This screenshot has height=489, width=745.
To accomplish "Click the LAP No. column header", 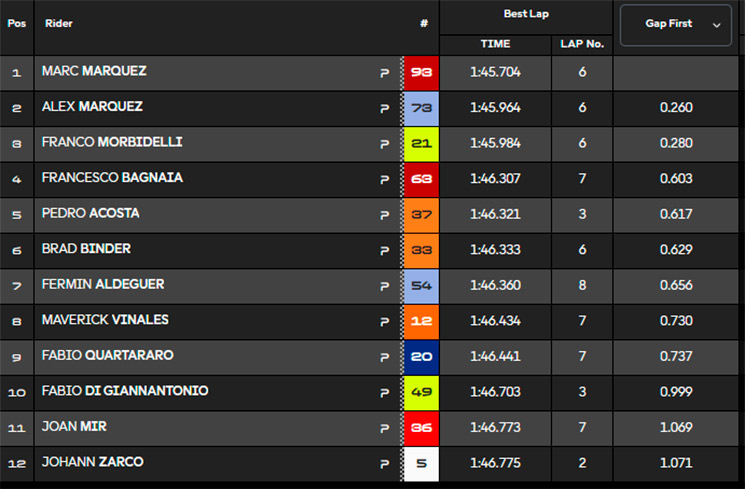I will click(x=582, y=44).
